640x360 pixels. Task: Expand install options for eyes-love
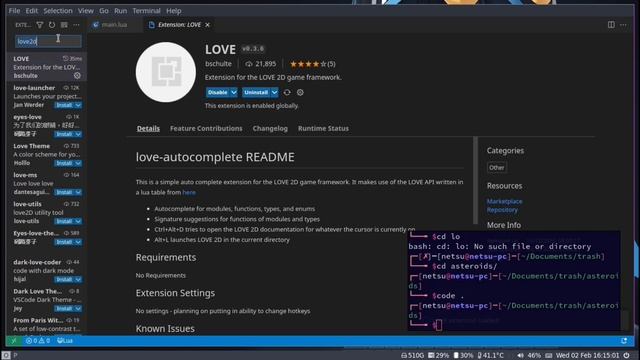pos(78,134)
